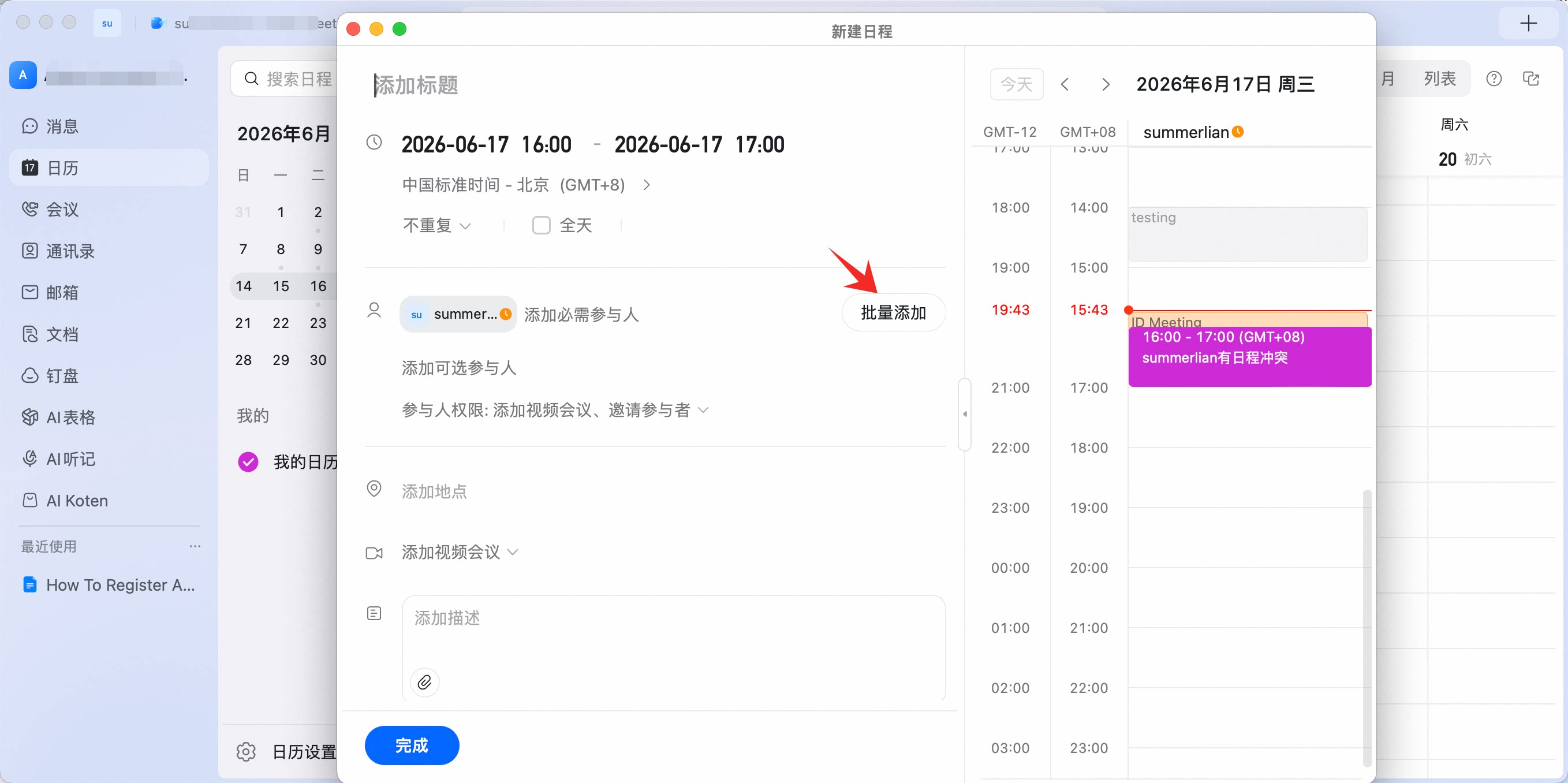Open 会议 meetings section
Screen dimensions: 1568x783
pyautogui.click(x=50, y=210)
